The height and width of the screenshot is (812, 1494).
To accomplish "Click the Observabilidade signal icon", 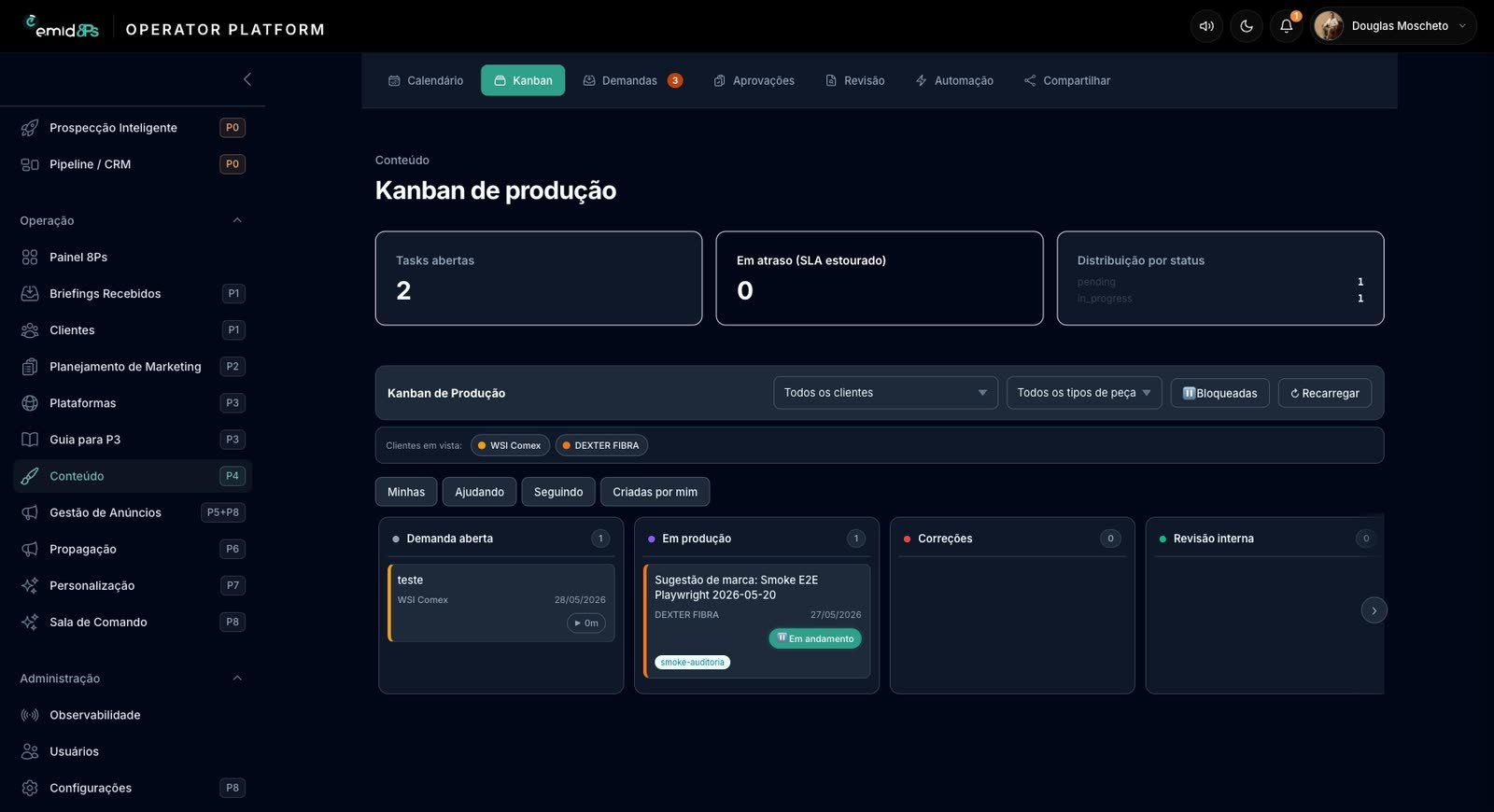I will pyautogui.click(x=30, y=715).
